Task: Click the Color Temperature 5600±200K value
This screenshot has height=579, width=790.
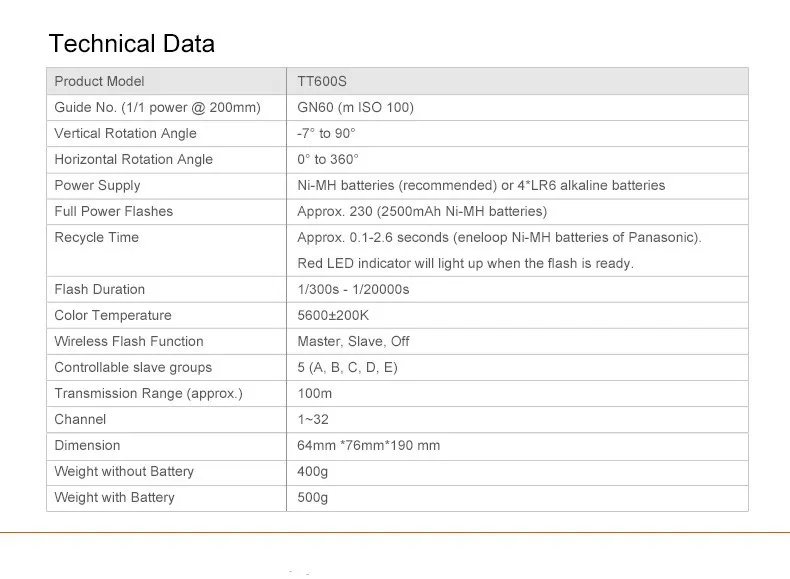Action: pos(333,315)
